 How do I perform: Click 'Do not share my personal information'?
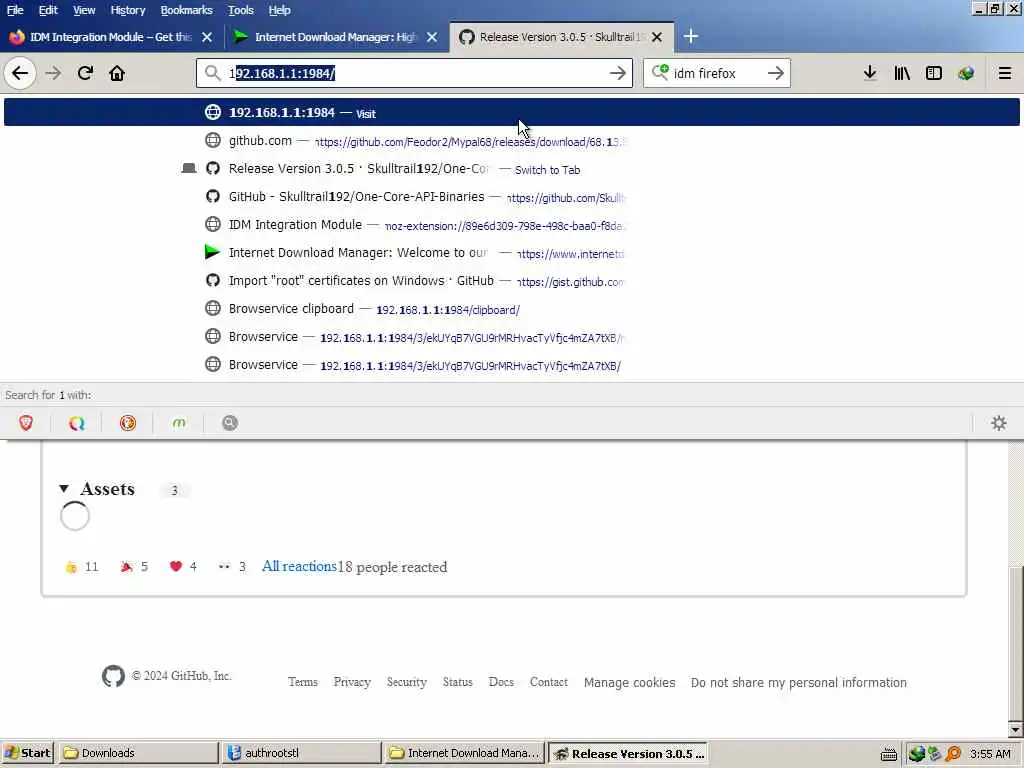coord(799,682)
